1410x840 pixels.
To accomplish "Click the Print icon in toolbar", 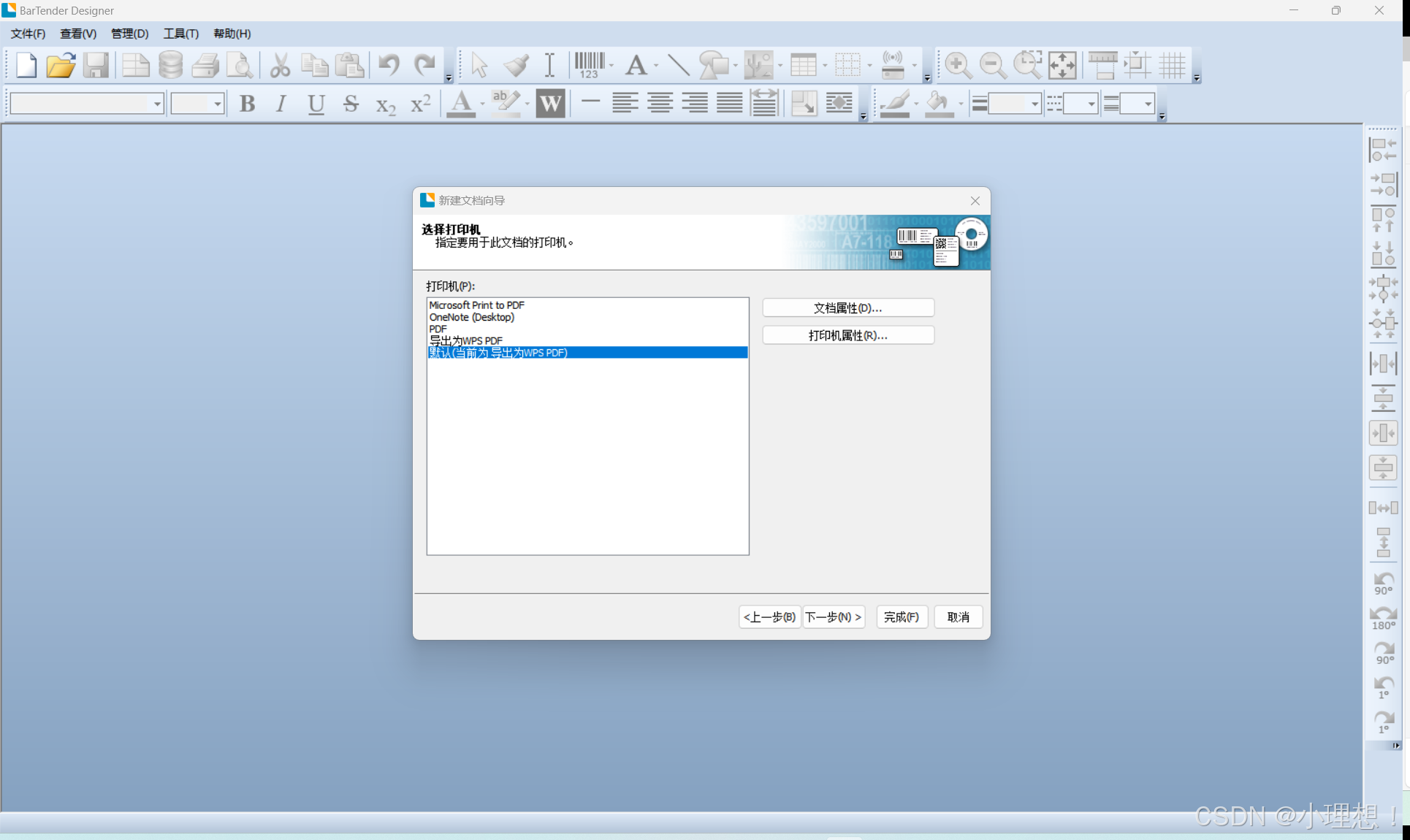I will (x=205, y=65).
